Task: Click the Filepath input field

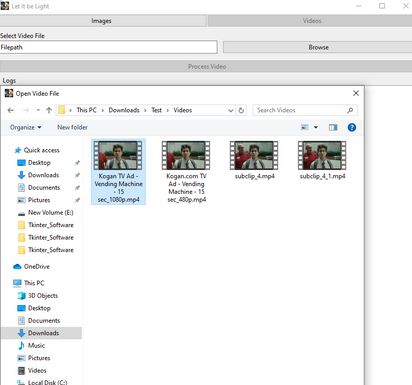Action: 109,47
